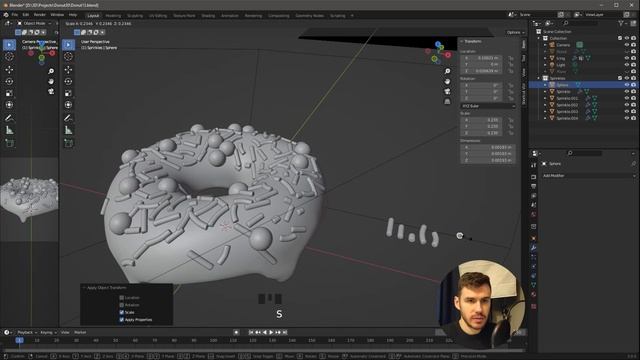The height and width of the screenshot is (360, 640).
Task: Open the viewport Options dropdown
Action: [515, 32]
